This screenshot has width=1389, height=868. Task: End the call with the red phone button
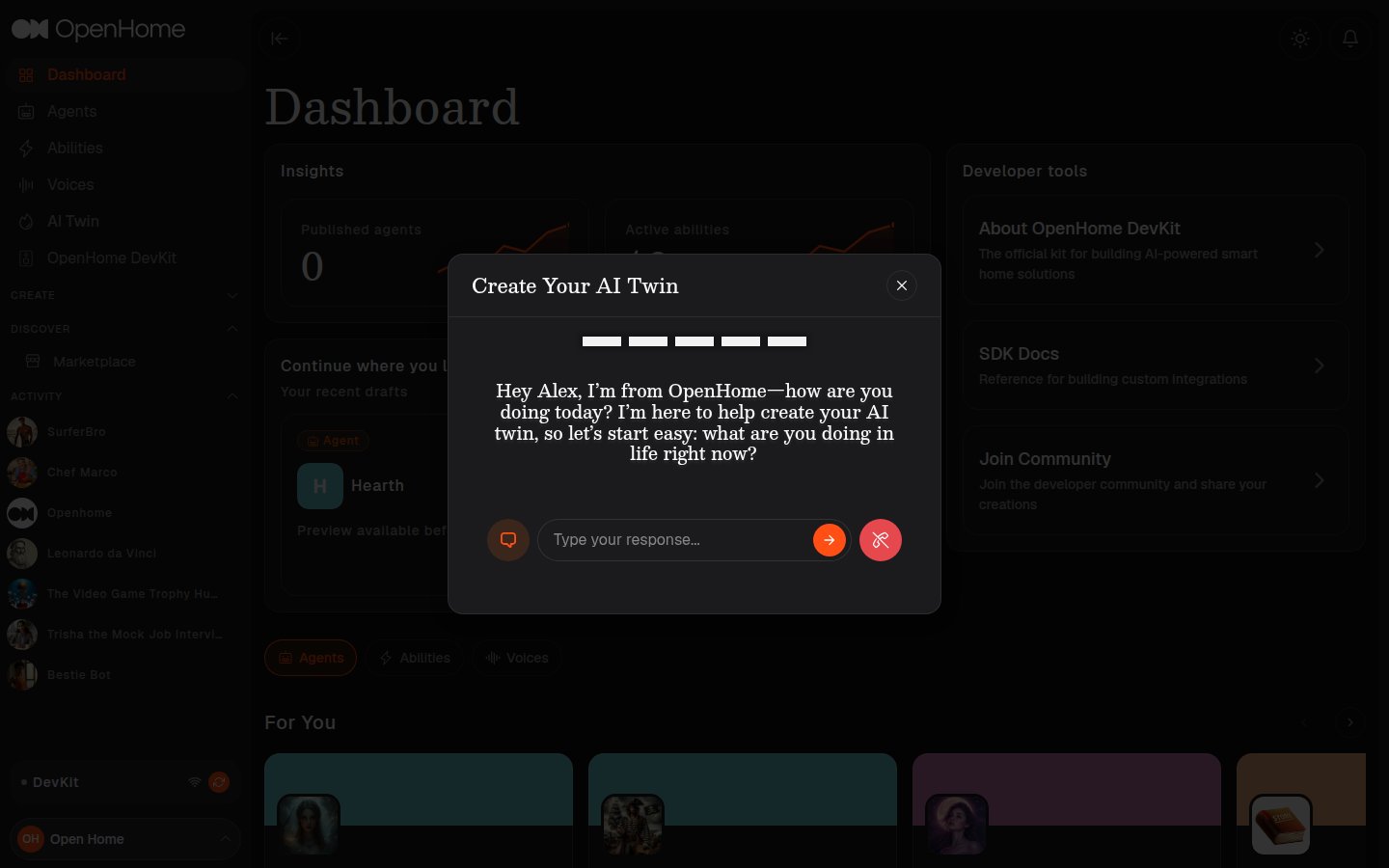tap(881, 540)
